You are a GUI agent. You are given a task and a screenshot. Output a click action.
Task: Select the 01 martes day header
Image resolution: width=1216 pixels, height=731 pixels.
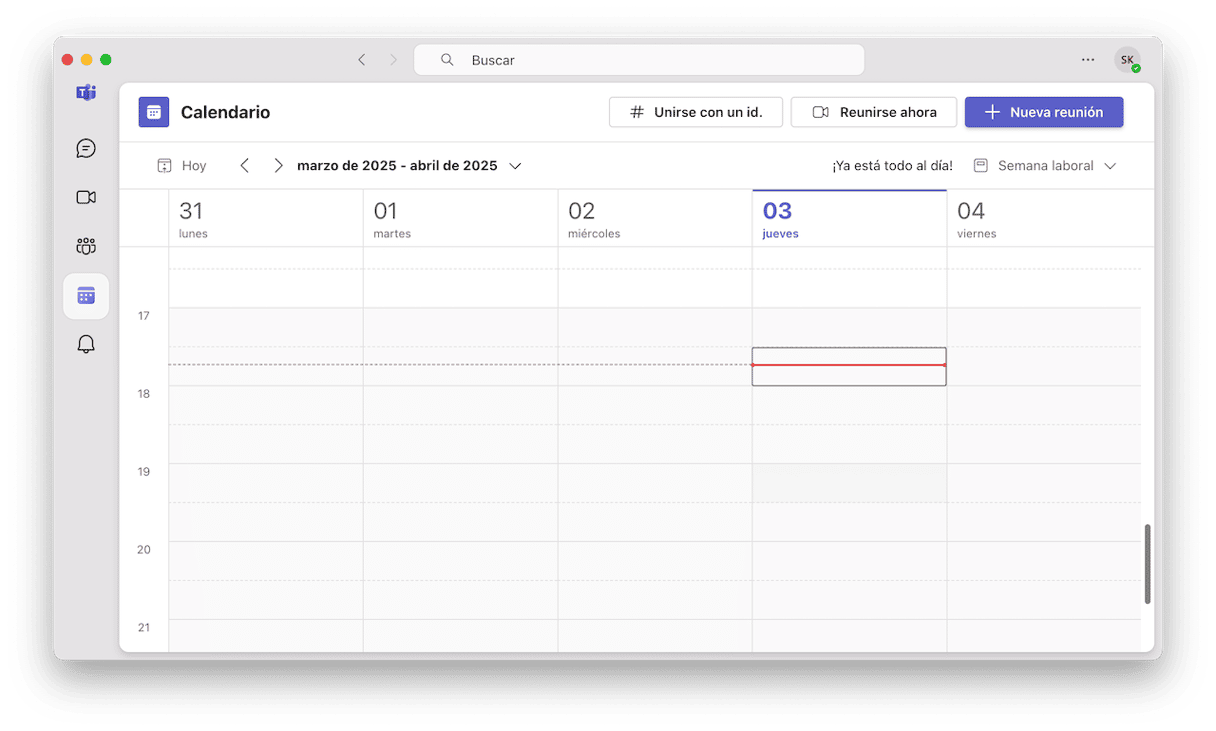coord(460,219)
